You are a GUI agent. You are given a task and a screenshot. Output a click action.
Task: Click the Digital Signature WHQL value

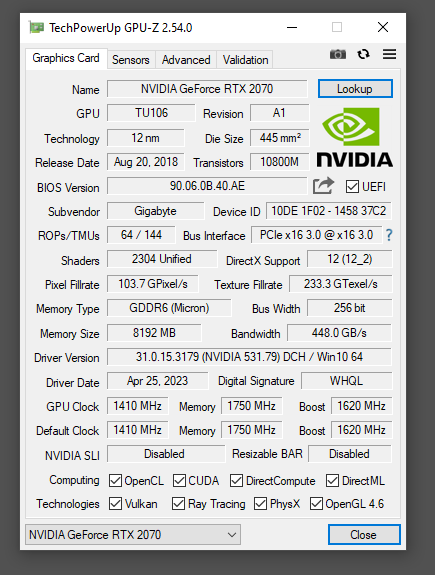pyautogui.click(x=347, y=381)
